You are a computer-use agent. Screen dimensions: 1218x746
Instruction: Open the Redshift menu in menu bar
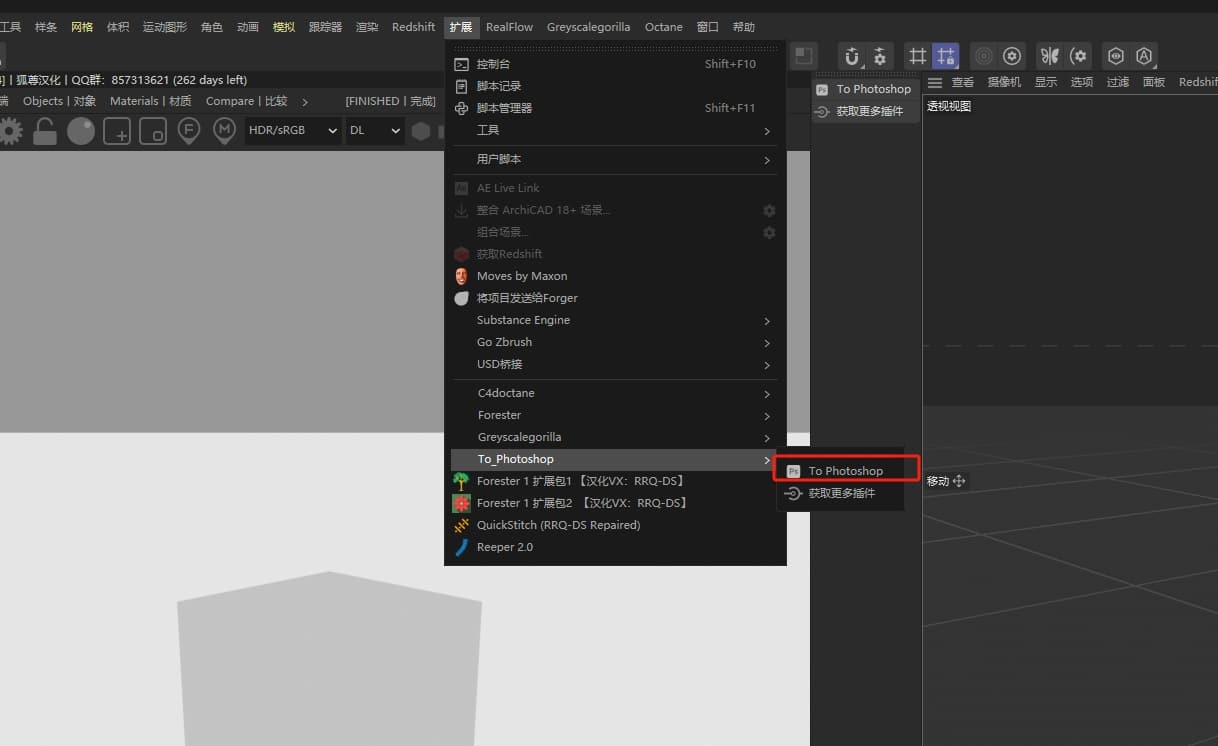click(413, 27)
